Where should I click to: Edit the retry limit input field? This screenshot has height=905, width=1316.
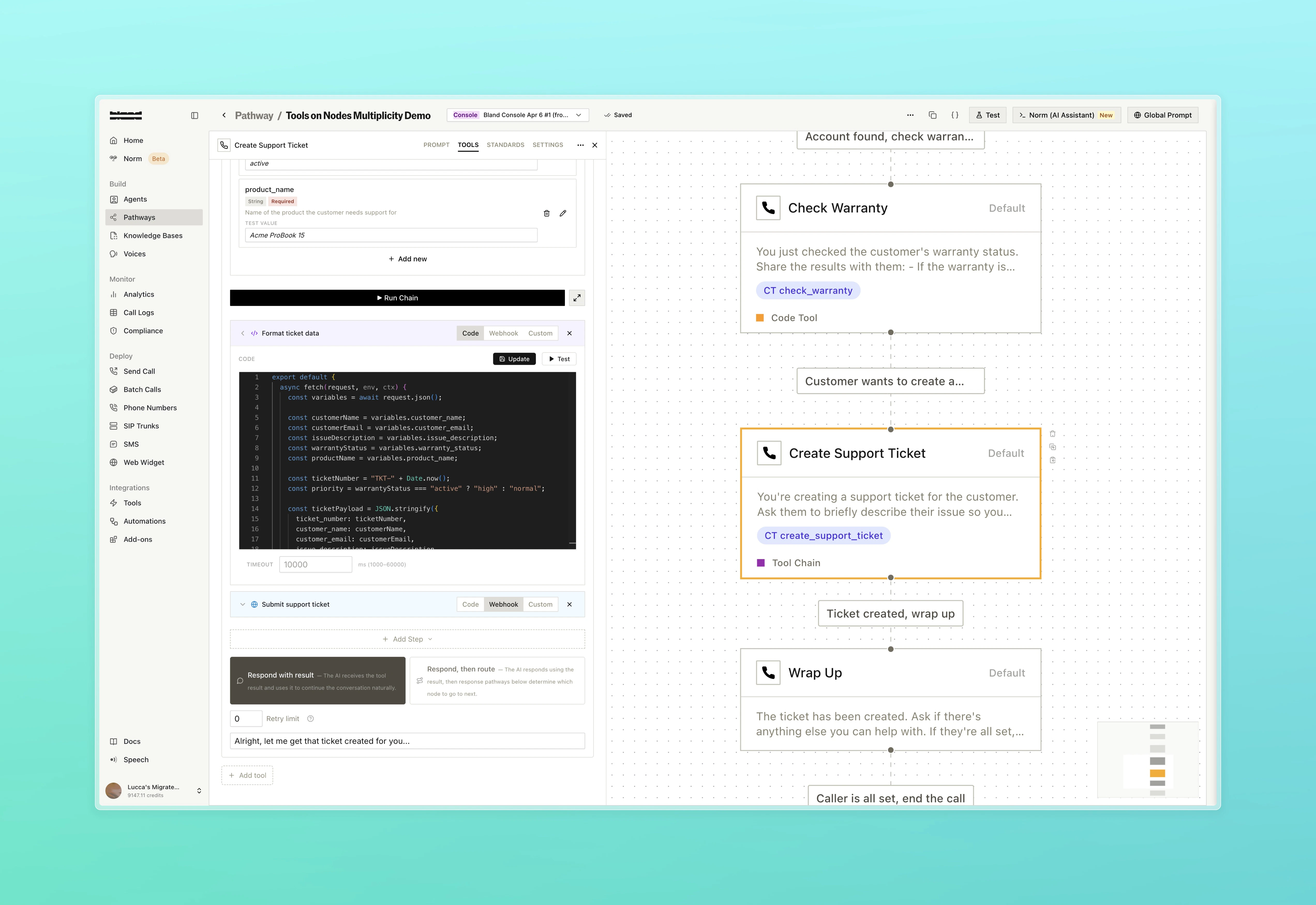[x=245, y=718]
